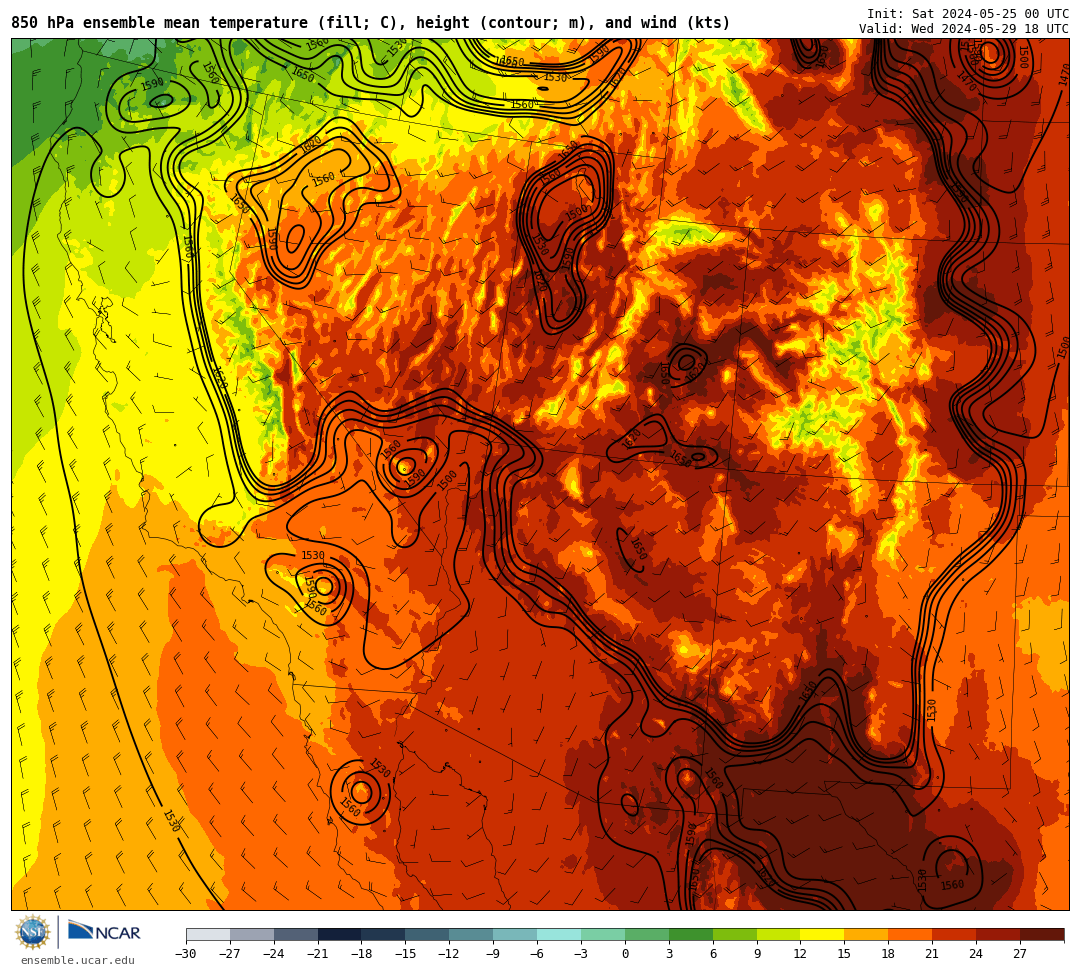Pick the light teal swatch between -9 and -6
The height and width of the screenshot is (973, 1080).
515,934
